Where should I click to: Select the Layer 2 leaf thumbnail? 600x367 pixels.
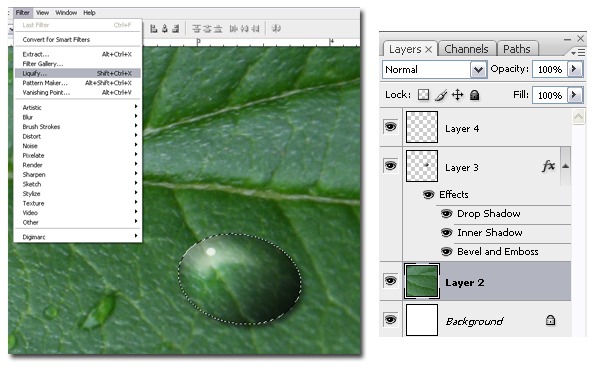(422, 281)
